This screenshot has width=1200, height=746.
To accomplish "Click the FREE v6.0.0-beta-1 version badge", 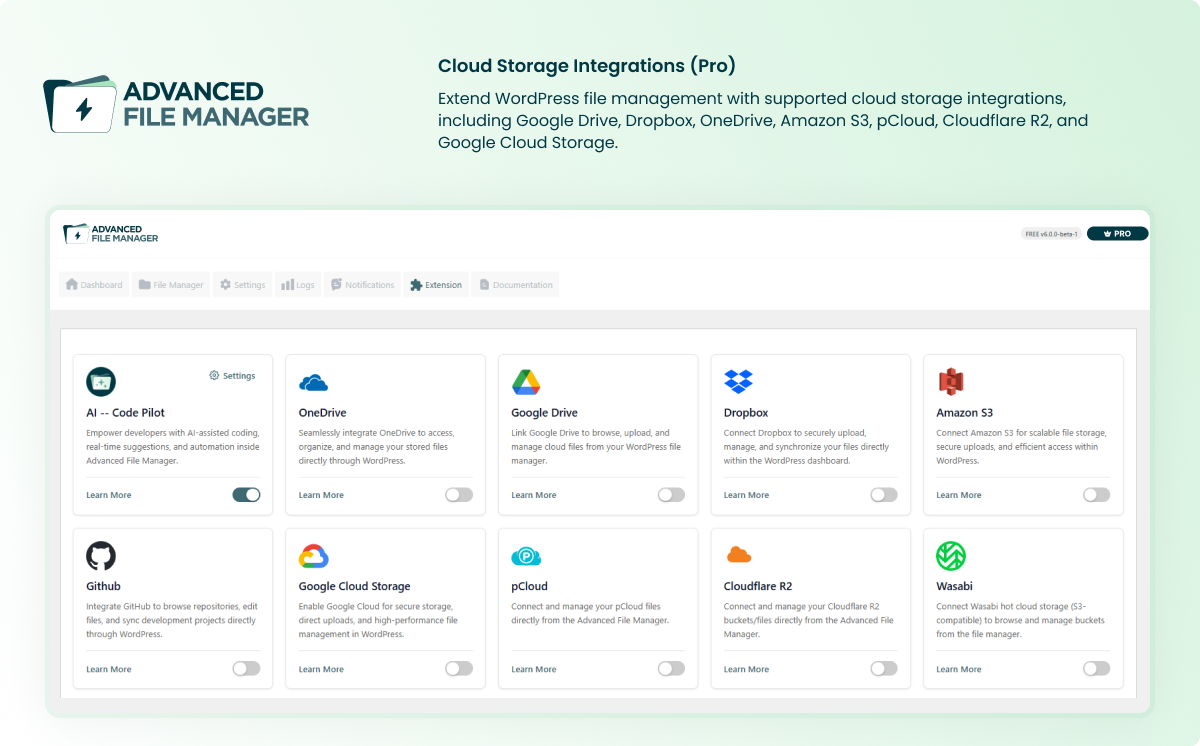I will tap(1051, 233).
